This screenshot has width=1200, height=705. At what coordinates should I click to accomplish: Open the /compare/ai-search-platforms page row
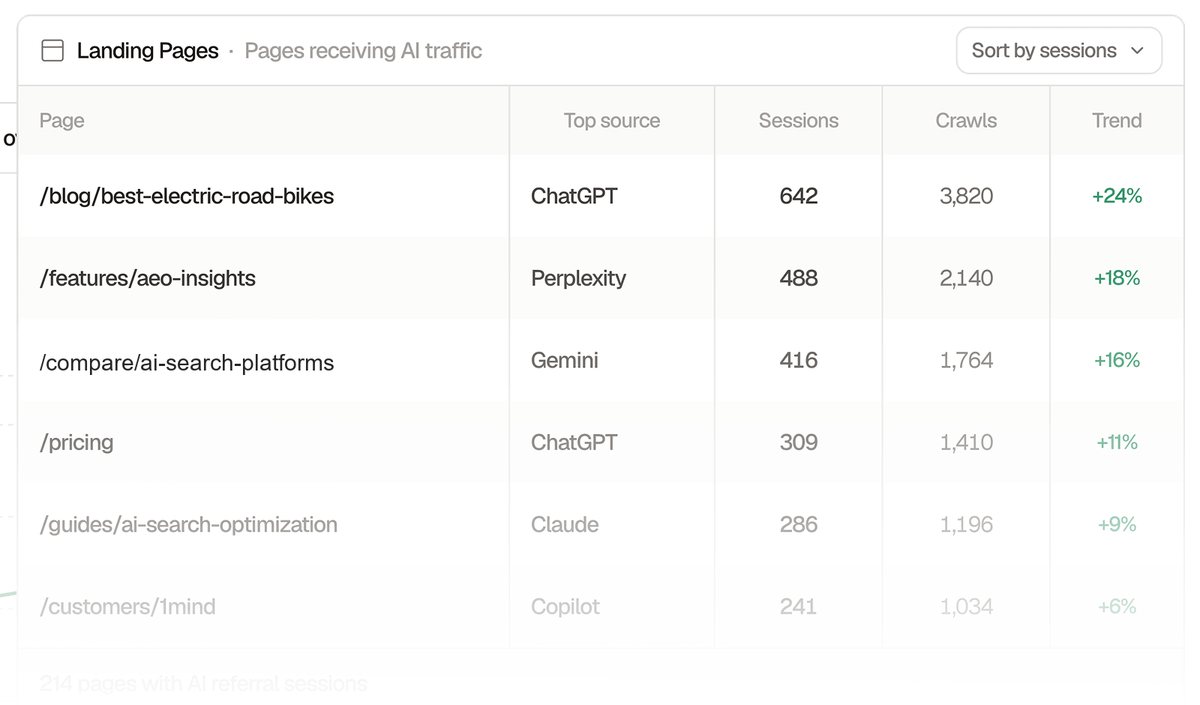(600, 360)
